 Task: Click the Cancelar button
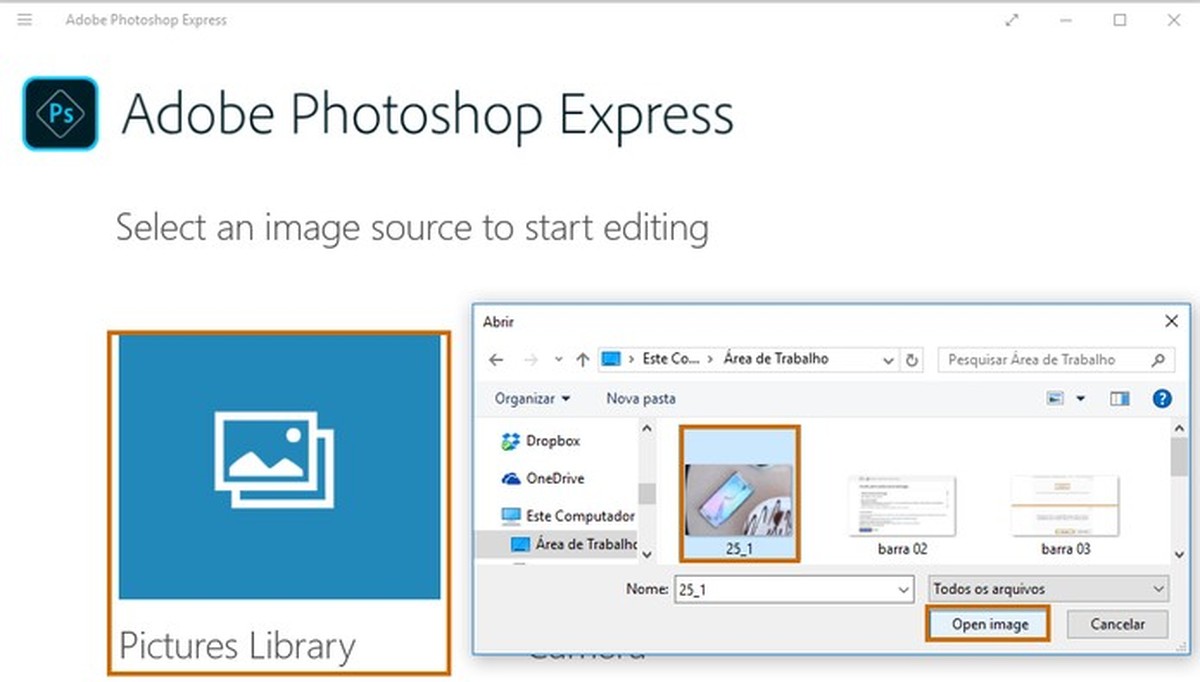click(1116, 624)
